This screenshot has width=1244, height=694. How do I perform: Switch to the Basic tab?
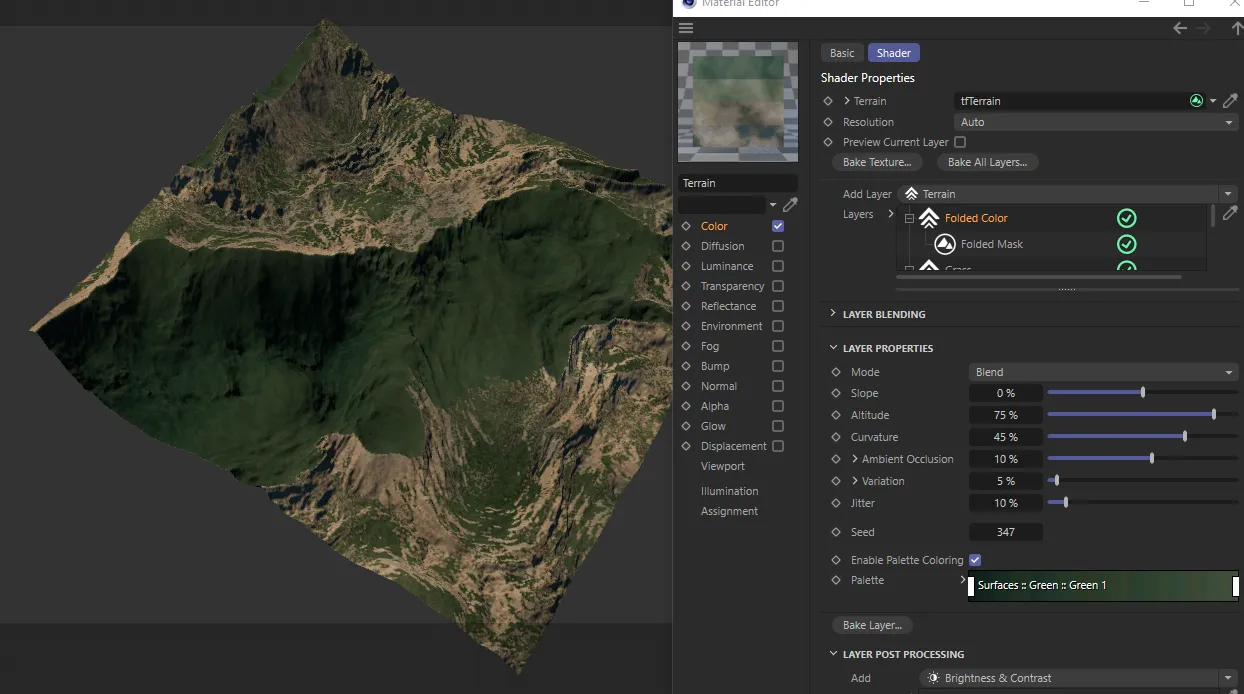pyautogui.click(x=842, y=53)
